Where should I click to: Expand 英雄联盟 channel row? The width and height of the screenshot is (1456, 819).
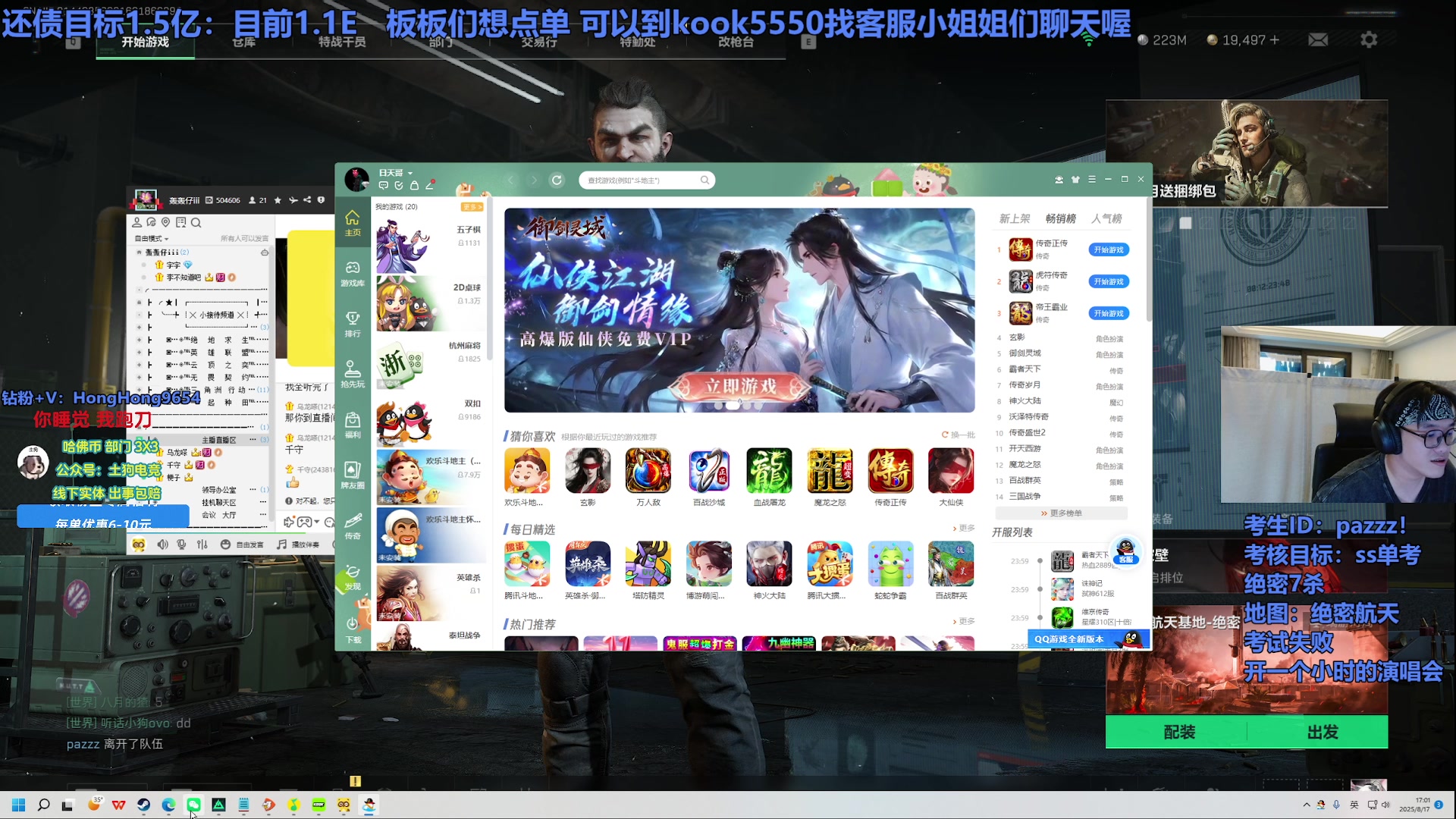point(139,352)
